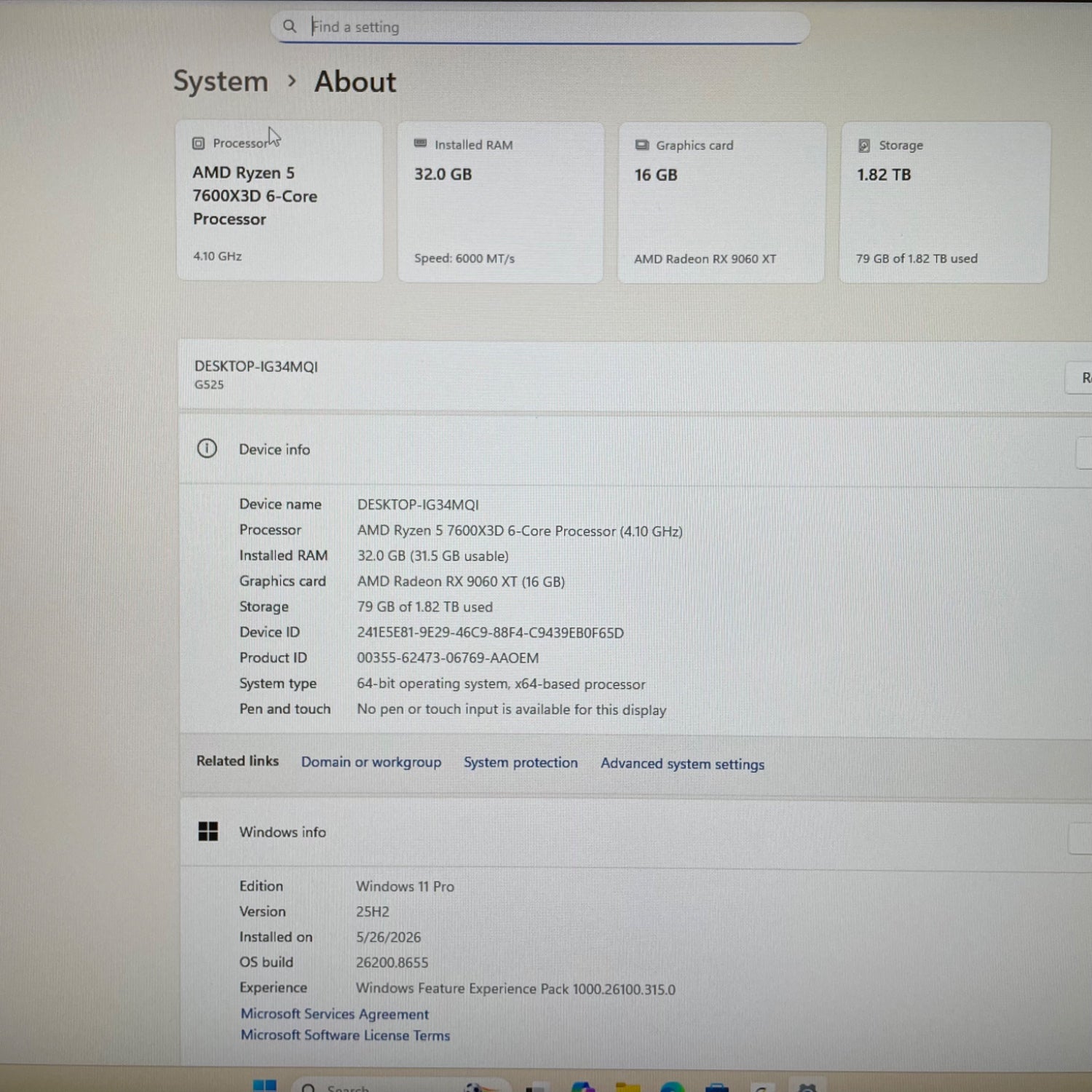
Task: Select the 'No pen or touch input' value
Action: click(x=511, y=710)
